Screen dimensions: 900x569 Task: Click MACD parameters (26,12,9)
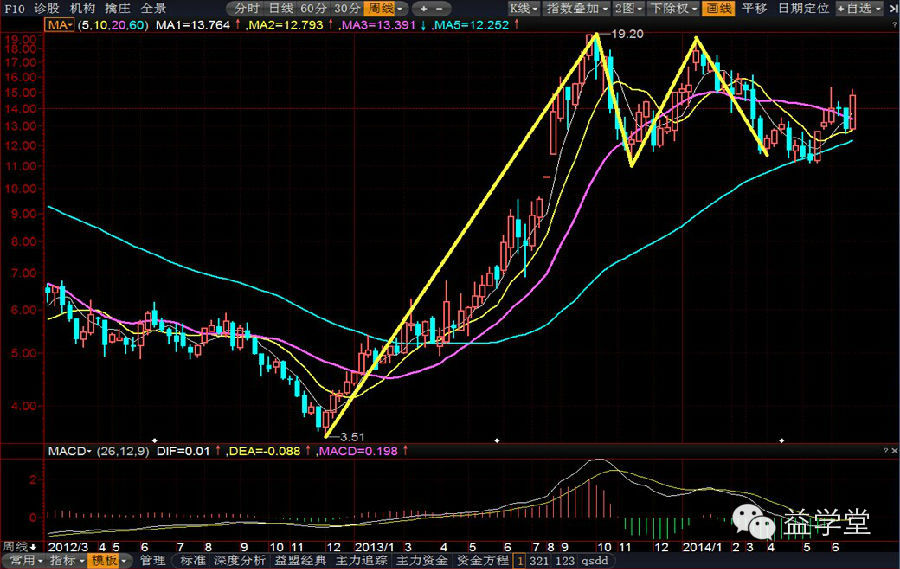point(122,451)
